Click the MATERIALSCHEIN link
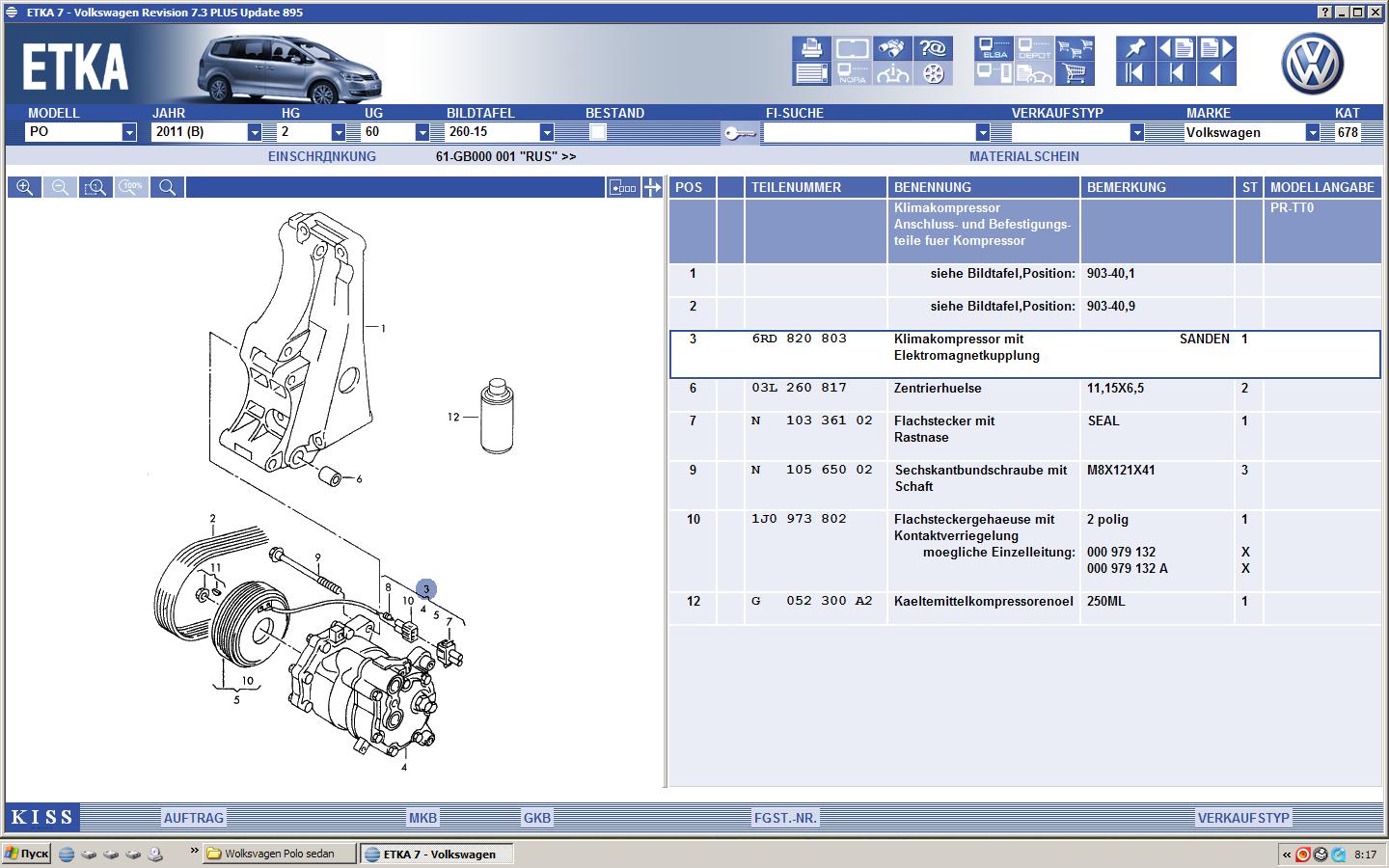Screen dimensions: 1389x868 click(1023, 156)
